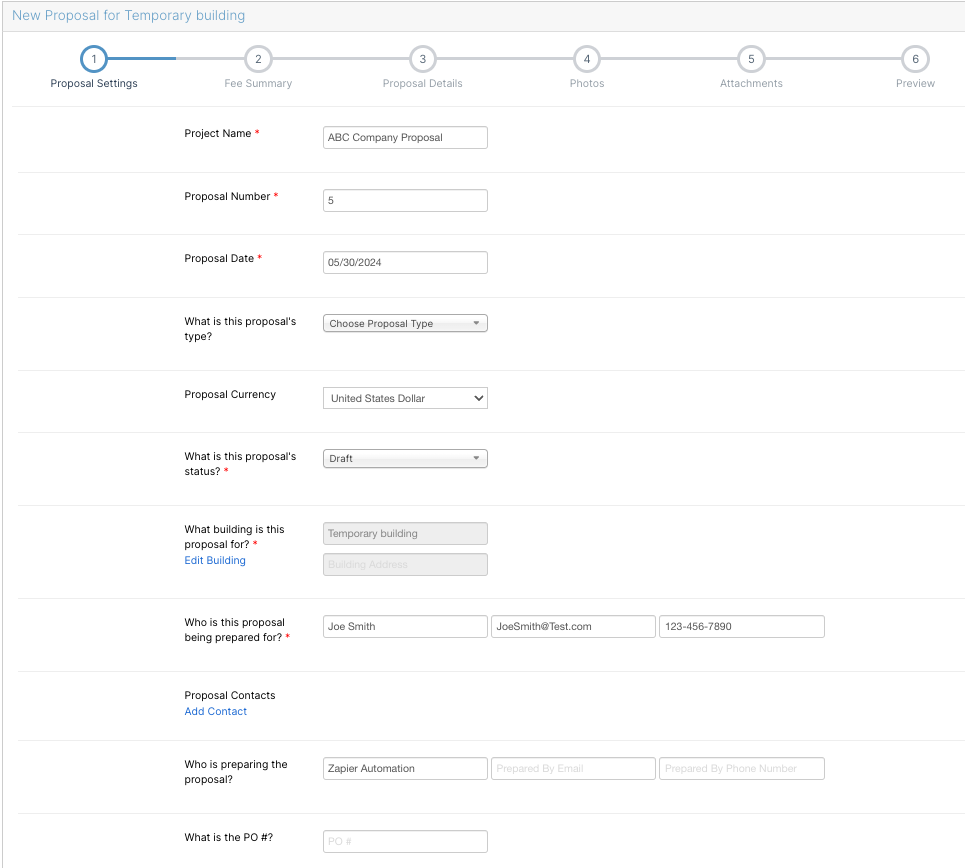The height and width of the screenshot is (868, 965).
Task: Open the Proposal Currency selector
Action: click(x=404, y=397)
